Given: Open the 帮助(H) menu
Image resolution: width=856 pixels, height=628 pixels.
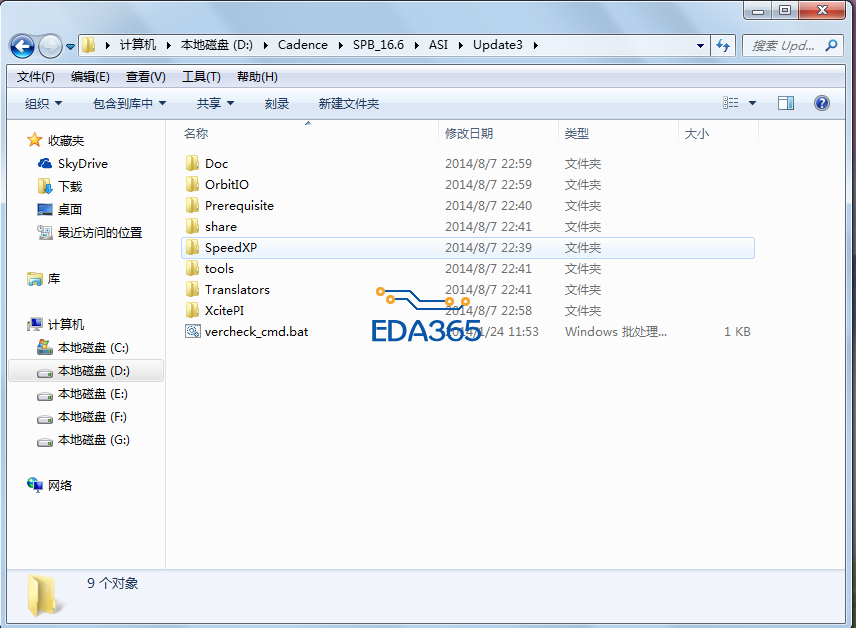Looking at the screenshot, I should tap(257, 77).
